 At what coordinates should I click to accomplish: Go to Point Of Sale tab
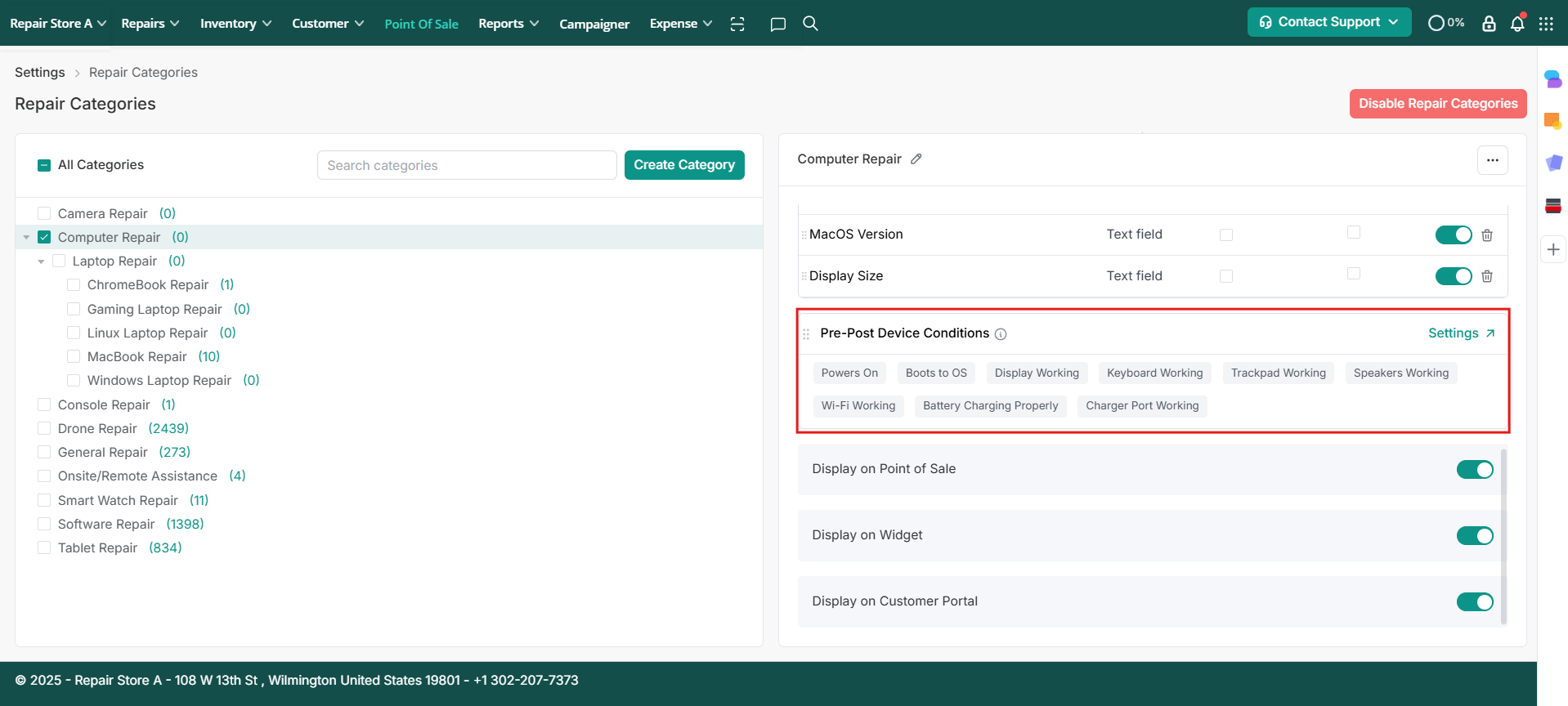pos(421,24)
